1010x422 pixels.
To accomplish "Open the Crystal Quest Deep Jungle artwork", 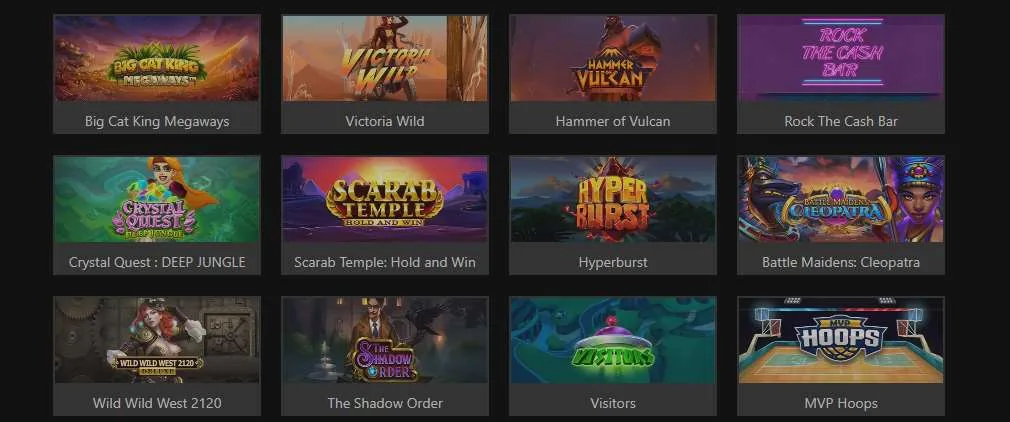I will [157, 199].
